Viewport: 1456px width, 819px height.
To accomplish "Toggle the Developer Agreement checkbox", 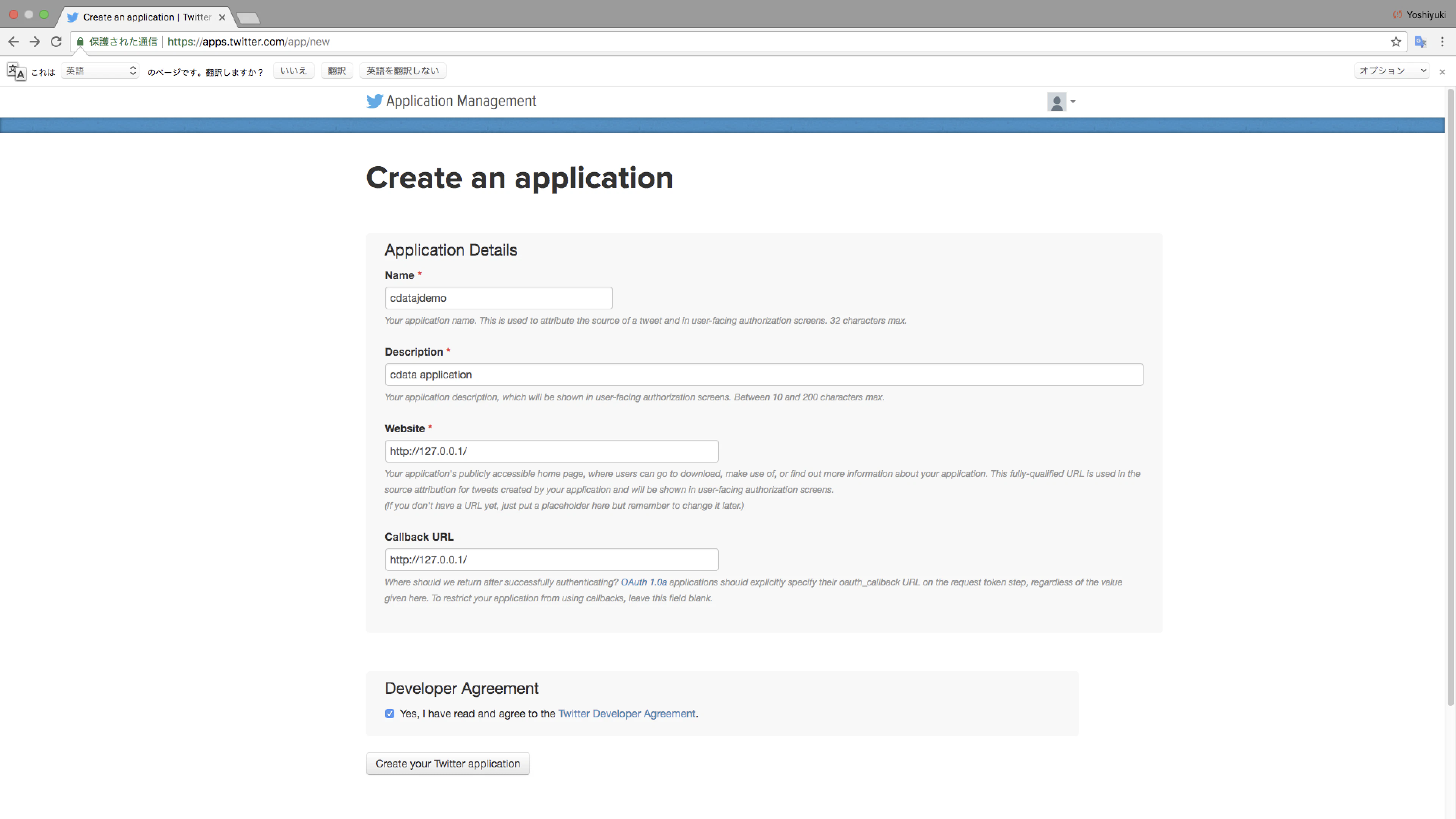I will pyautogui.click(x=389, y=714).
